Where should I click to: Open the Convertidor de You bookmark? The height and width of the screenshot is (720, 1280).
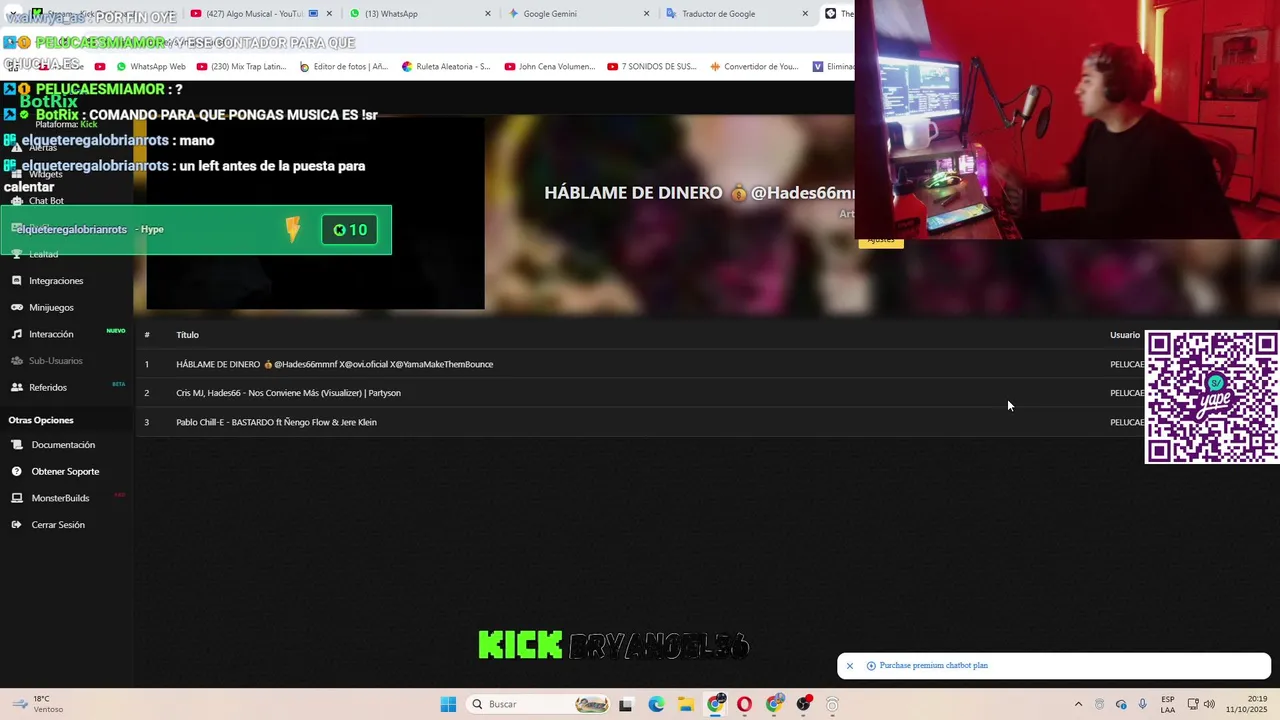click(x=754, y=67)
